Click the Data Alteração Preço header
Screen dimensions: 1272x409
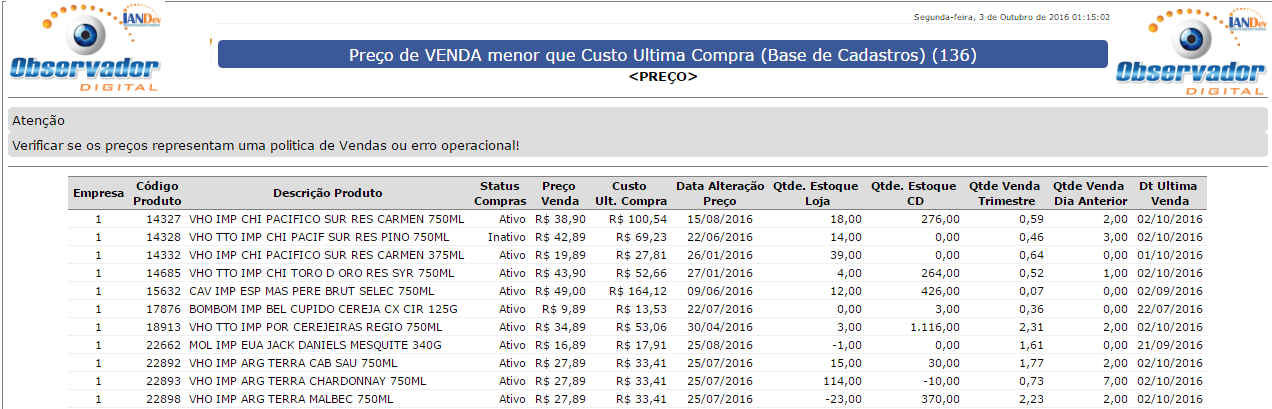(x=719, y=193)
